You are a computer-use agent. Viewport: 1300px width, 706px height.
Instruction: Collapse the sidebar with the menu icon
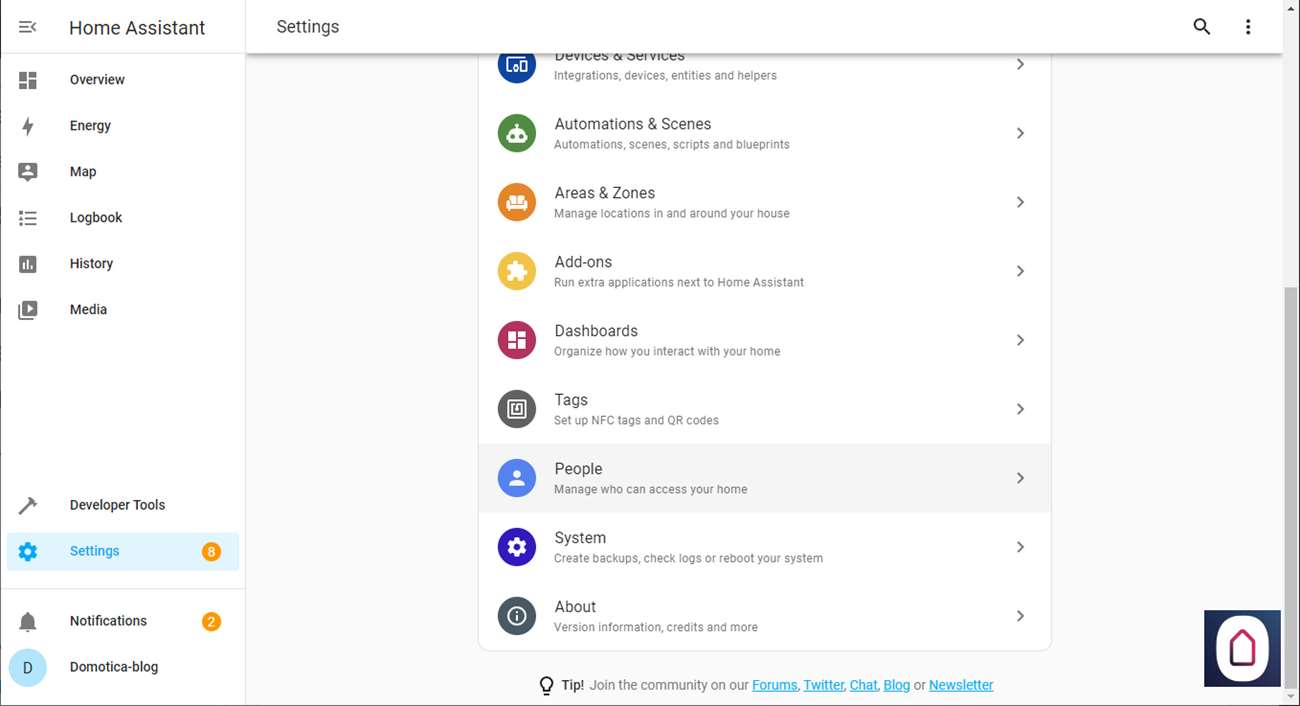(28, 27)
